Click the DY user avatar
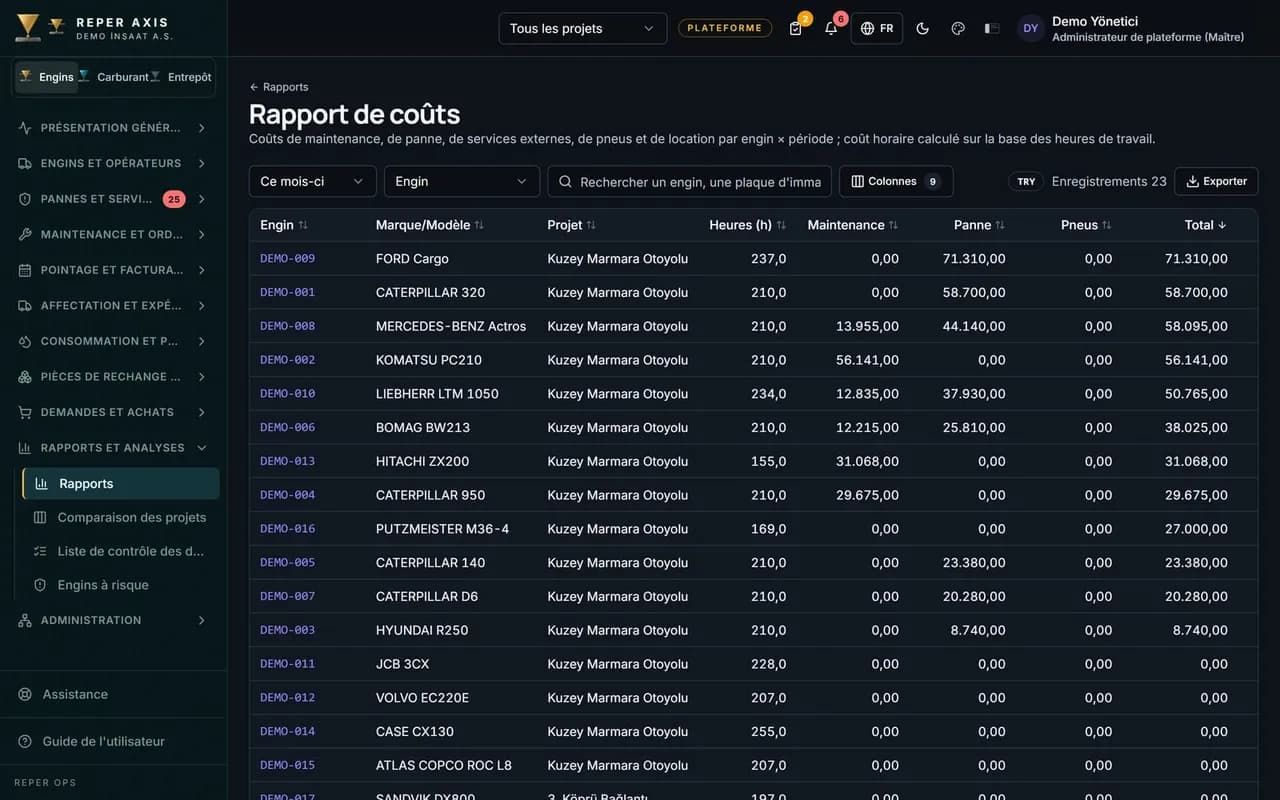 1031,28
